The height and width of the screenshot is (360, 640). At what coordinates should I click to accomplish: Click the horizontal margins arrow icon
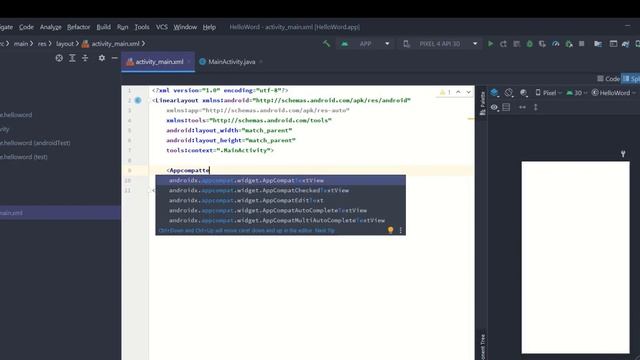tap(522, 107)
